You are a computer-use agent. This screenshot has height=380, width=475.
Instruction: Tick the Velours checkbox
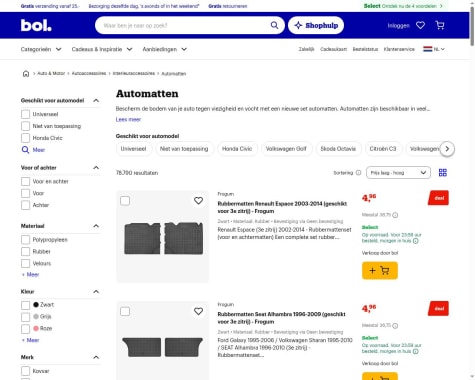point(25,264)
